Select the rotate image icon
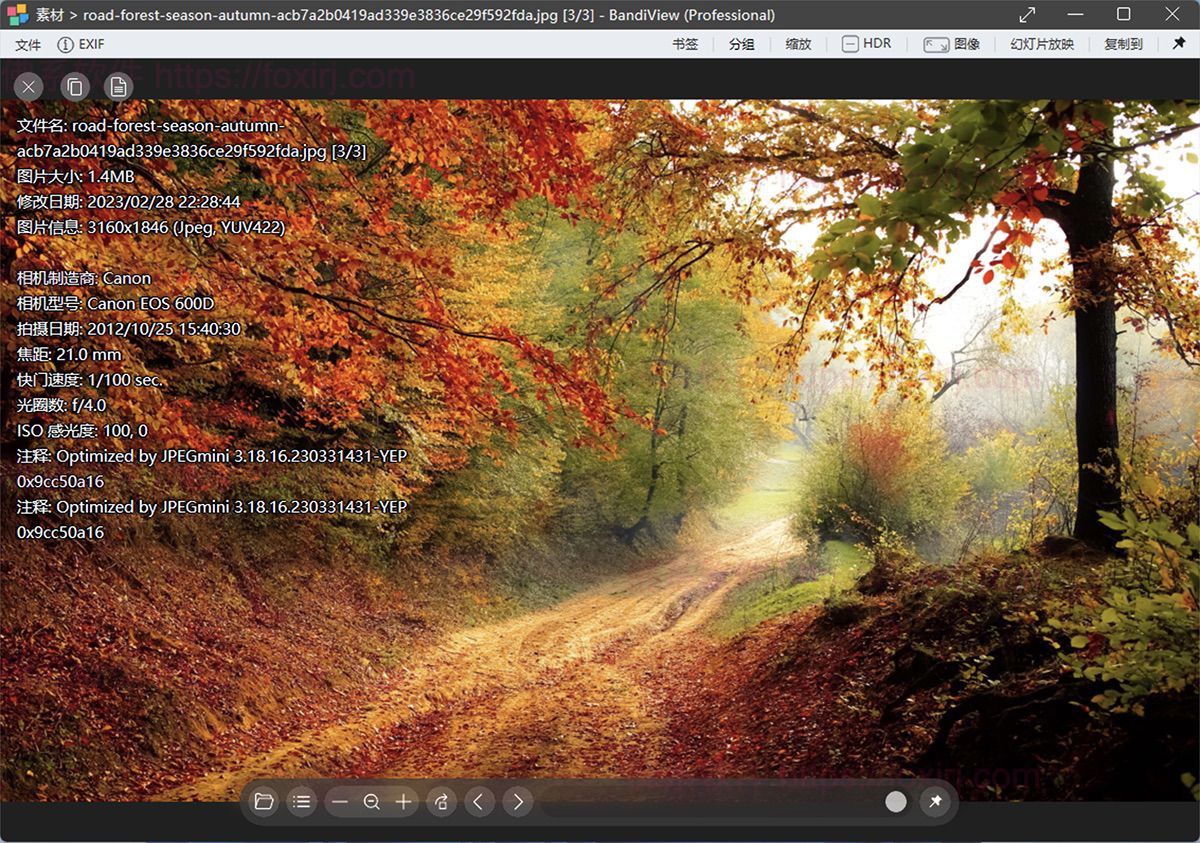The image size is (1200, 843). click(441, 801)
